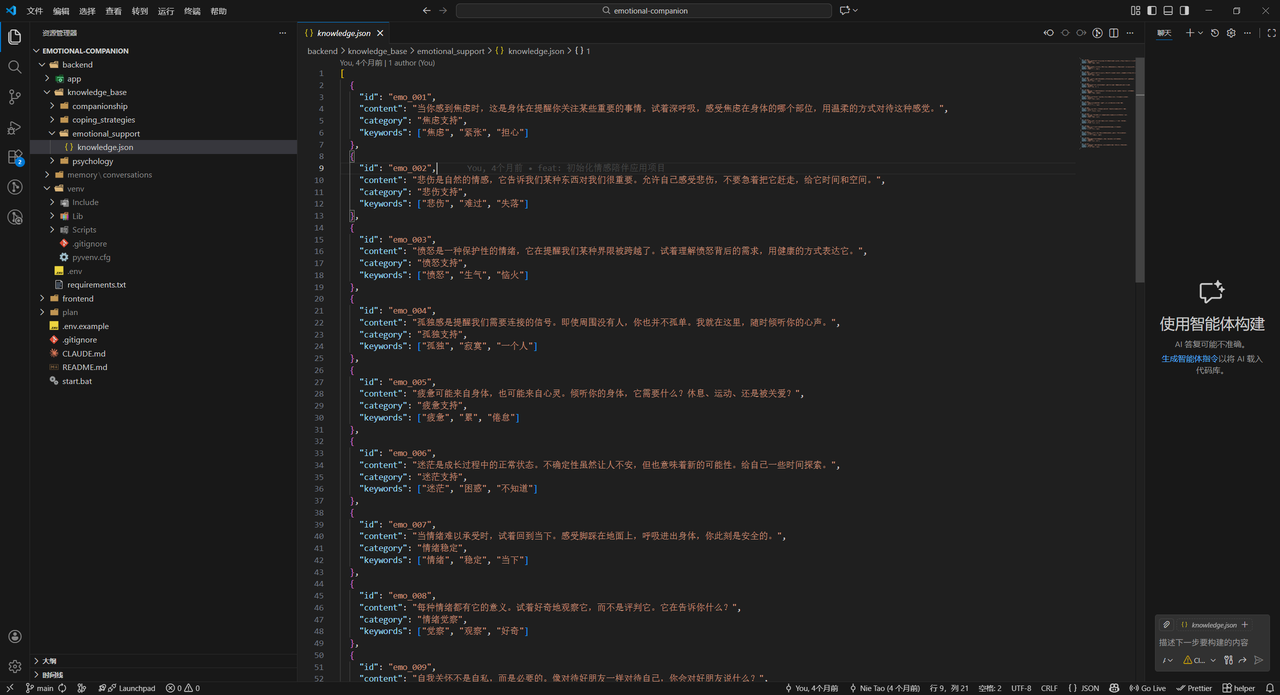Image resolution: width=1280 pixels, height=695 pixels.
Task: Click the emotional-companion command search box
Action: (644, 10)
